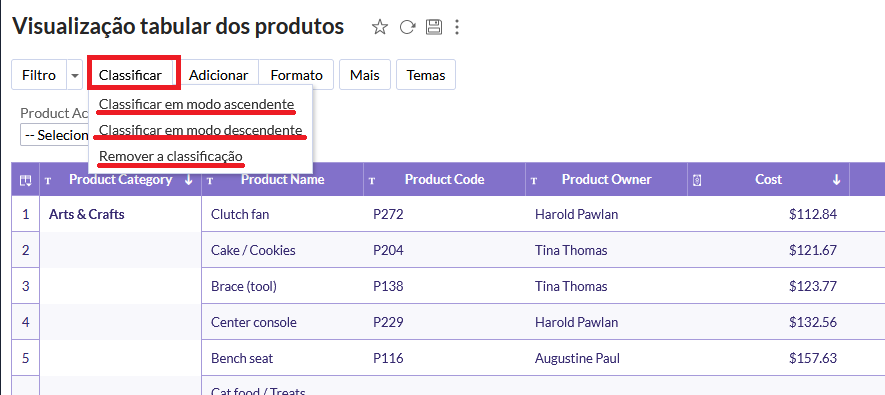The width and height of the screenshot is (885, 395).
Task: Click the text type icon beside Product Code
Action: point(371,181)
